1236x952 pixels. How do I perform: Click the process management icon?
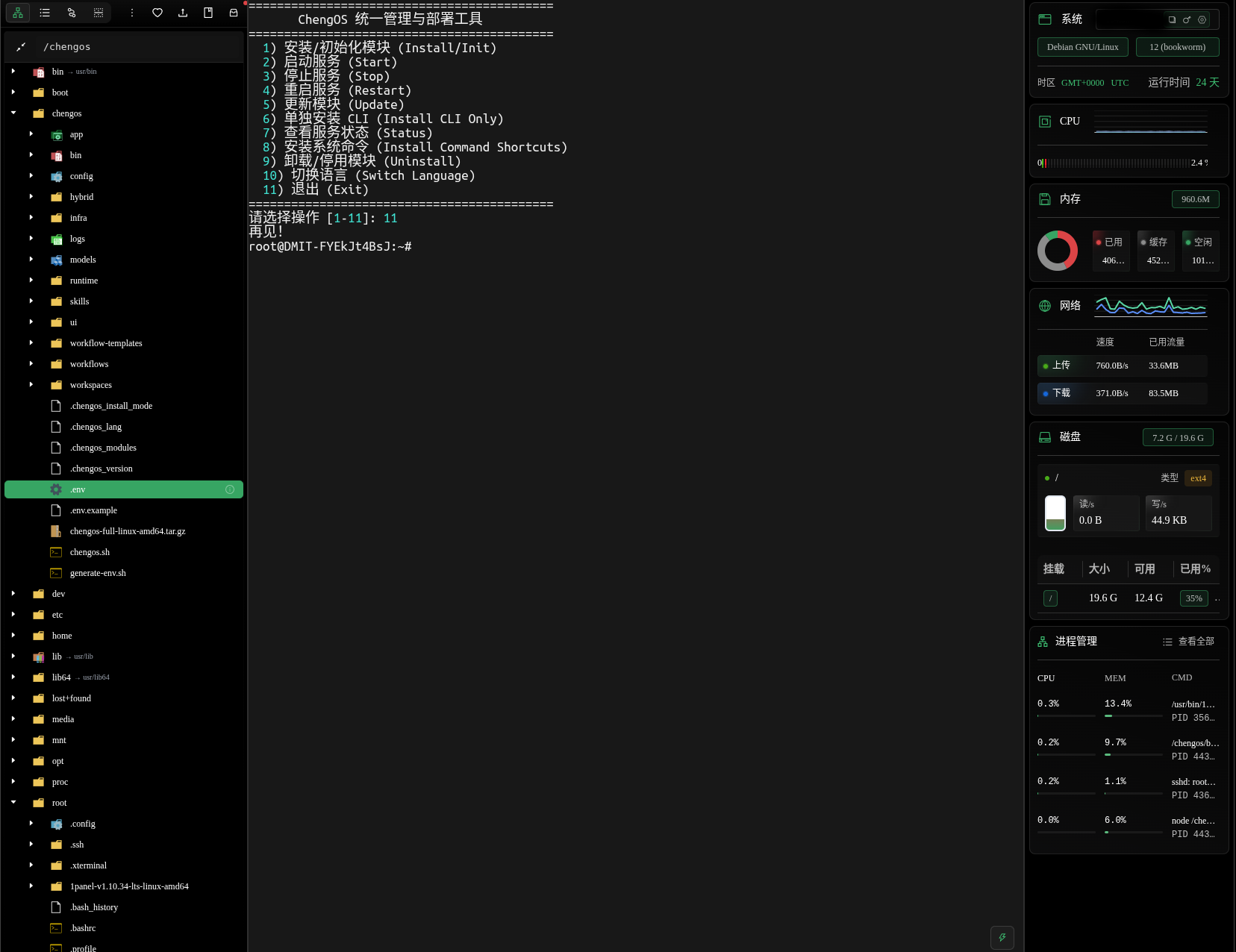pos(1043,642)
